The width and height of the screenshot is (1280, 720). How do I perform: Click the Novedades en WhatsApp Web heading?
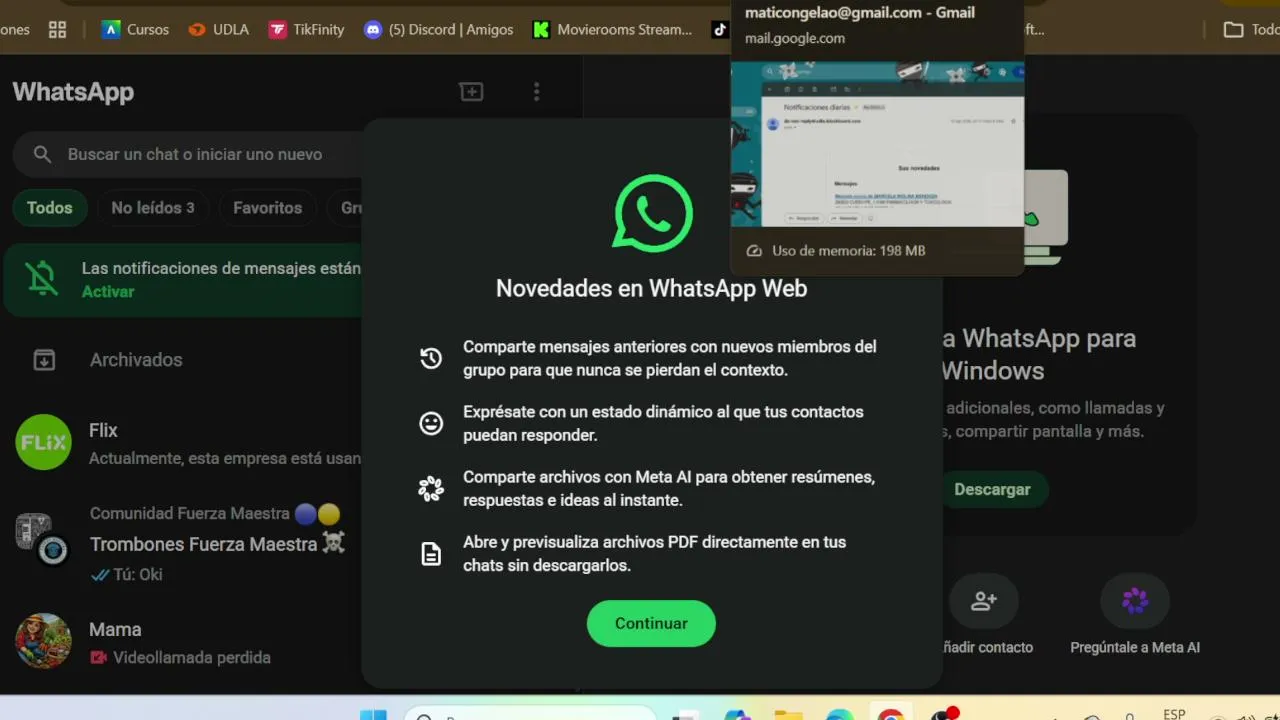click(651, 288)
